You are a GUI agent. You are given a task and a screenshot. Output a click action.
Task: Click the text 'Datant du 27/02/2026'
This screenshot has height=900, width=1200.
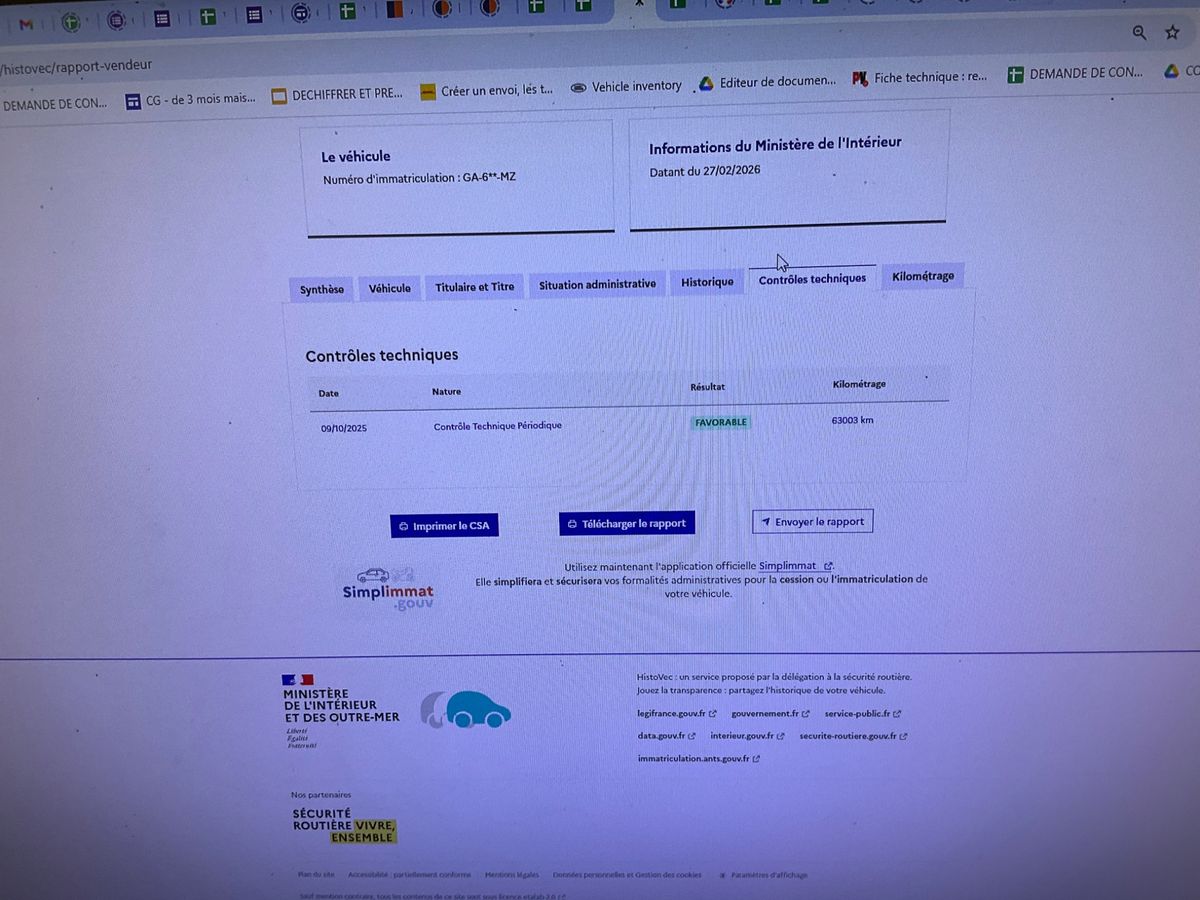(x=704, y=171)
